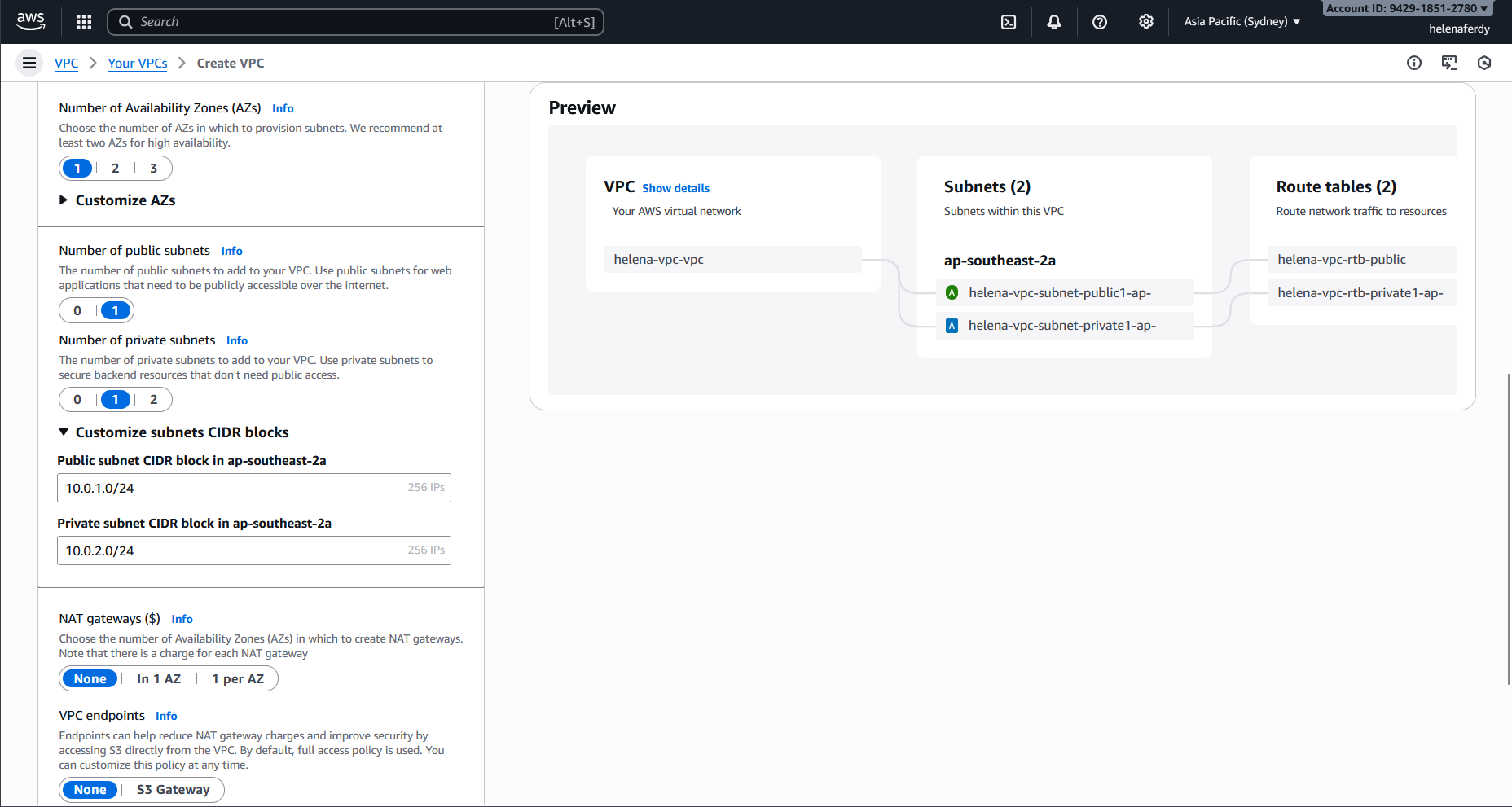Go to the VPC breadcrumb link
This screenshot has width=1512, height=807.
[66, 64]
